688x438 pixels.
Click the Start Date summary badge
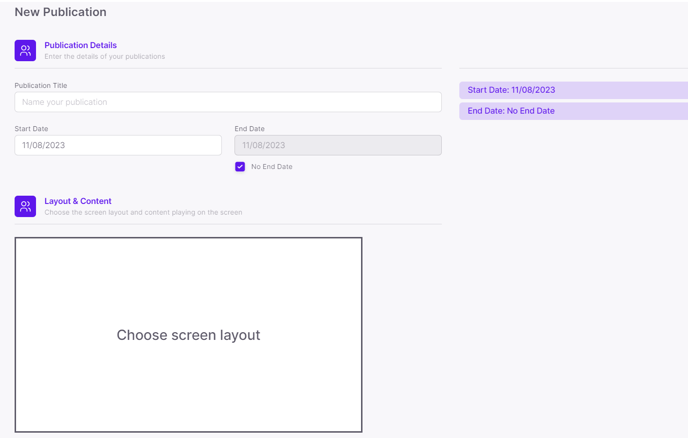573,90
